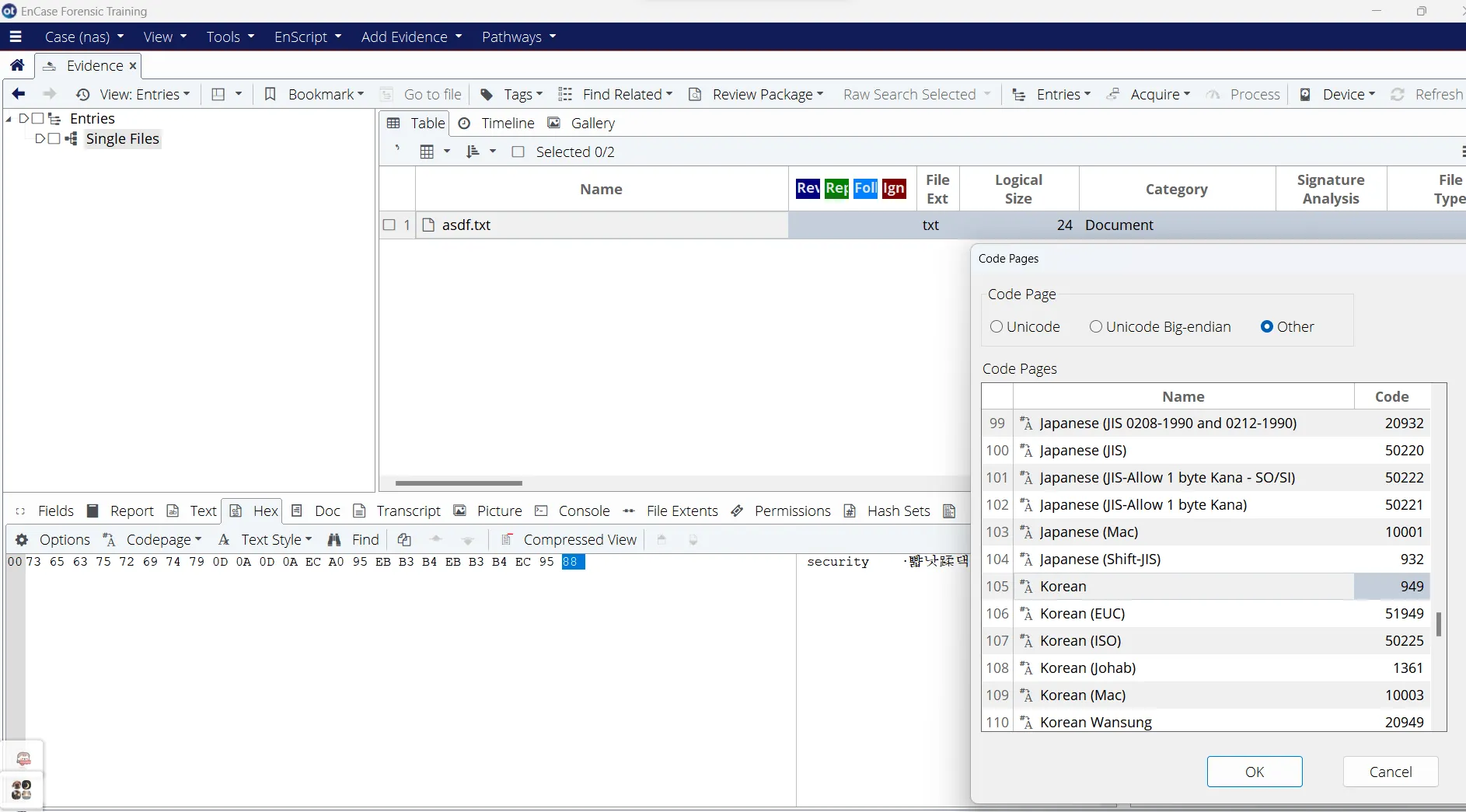Expand the Single Files tree node
This screenshot has width=1466, height=812.
coord(40,138)
